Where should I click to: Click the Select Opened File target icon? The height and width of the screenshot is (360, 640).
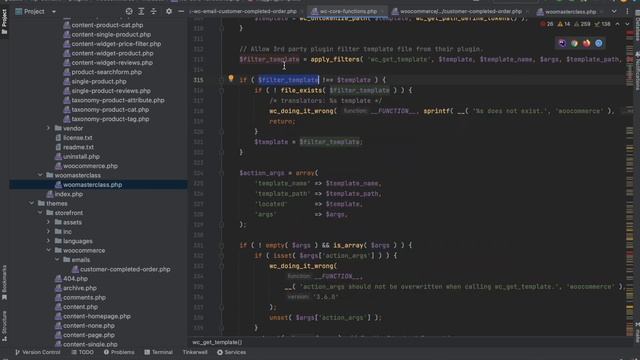click(x=129, y=11)
